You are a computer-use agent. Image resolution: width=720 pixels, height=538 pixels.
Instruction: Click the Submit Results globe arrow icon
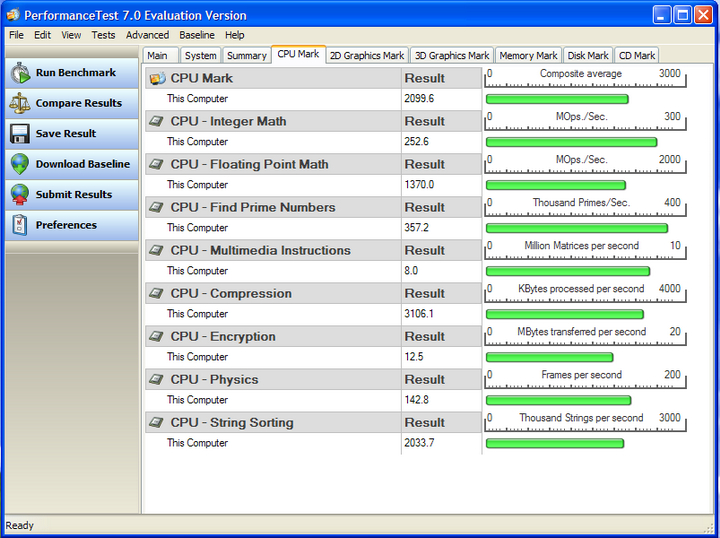(x=20, y=195)
